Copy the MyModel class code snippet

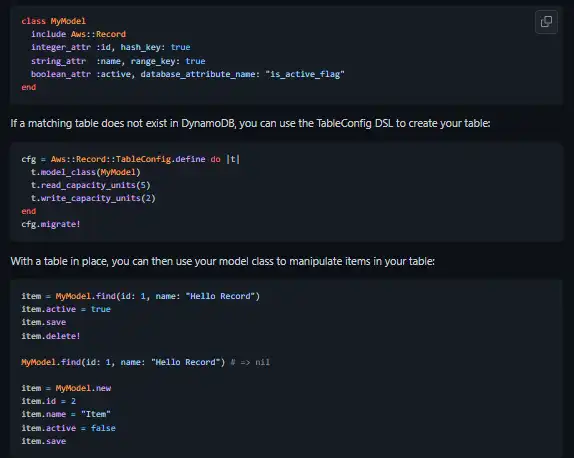(546, 22)
